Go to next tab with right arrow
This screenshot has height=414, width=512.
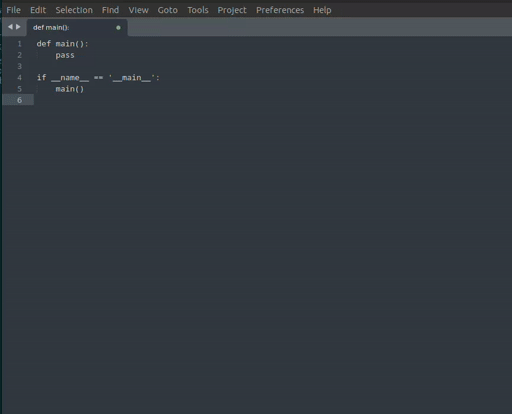[x=18, y=27]
